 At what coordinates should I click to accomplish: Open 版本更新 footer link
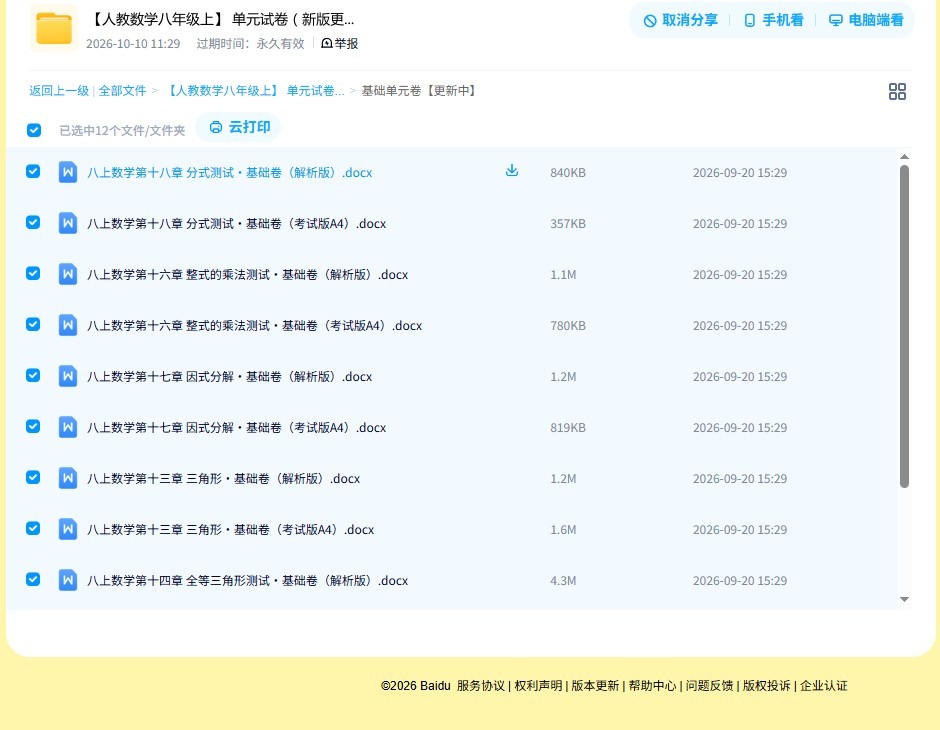point(595,686)
